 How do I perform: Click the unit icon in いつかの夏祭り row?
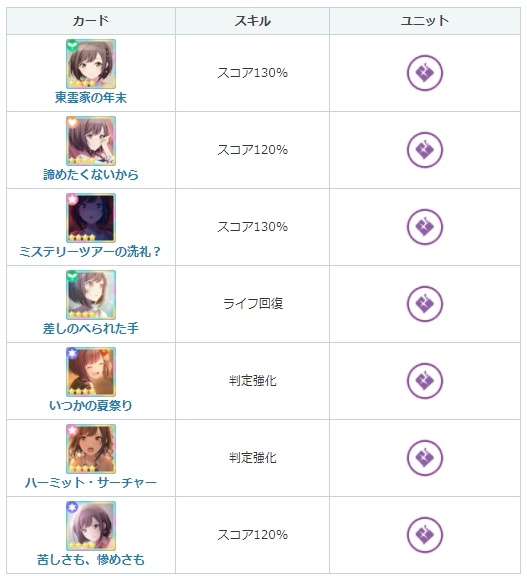425,381
